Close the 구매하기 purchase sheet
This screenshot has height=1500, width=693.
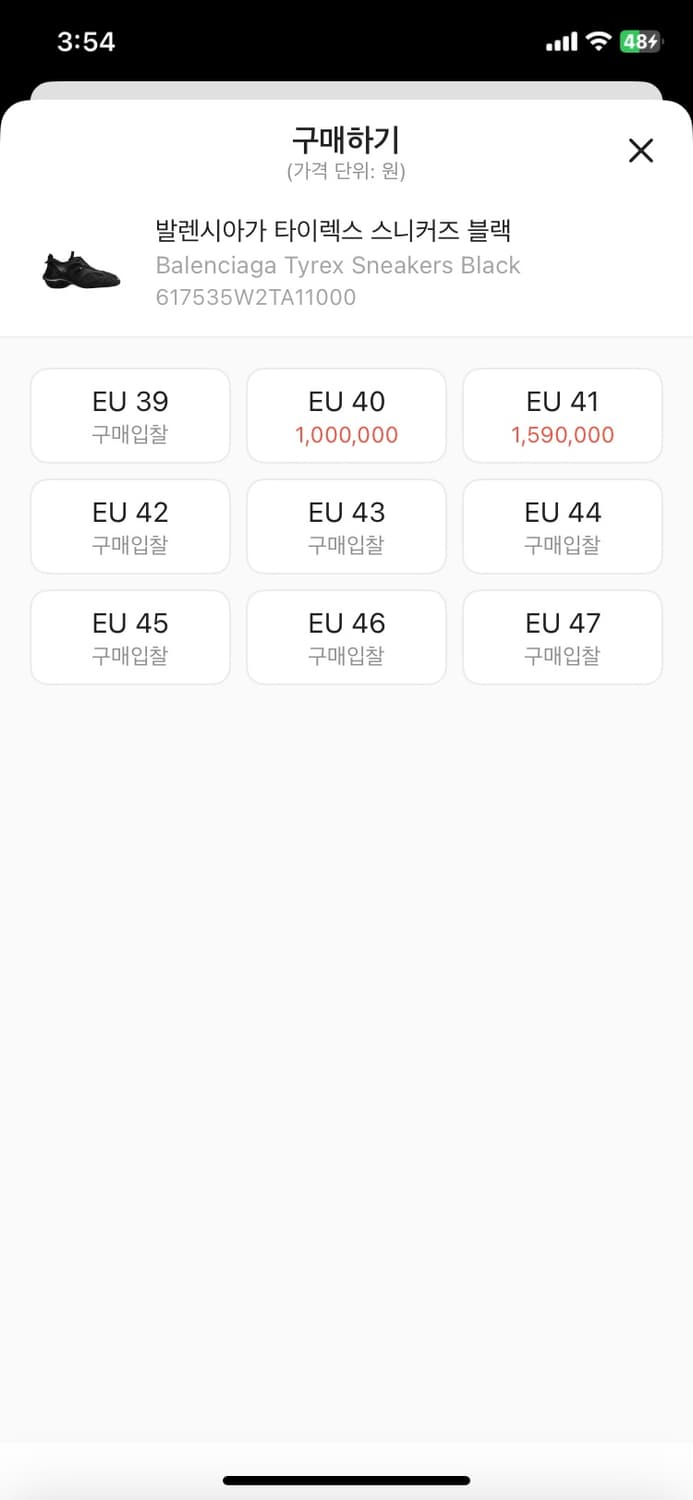click(640, 150)
